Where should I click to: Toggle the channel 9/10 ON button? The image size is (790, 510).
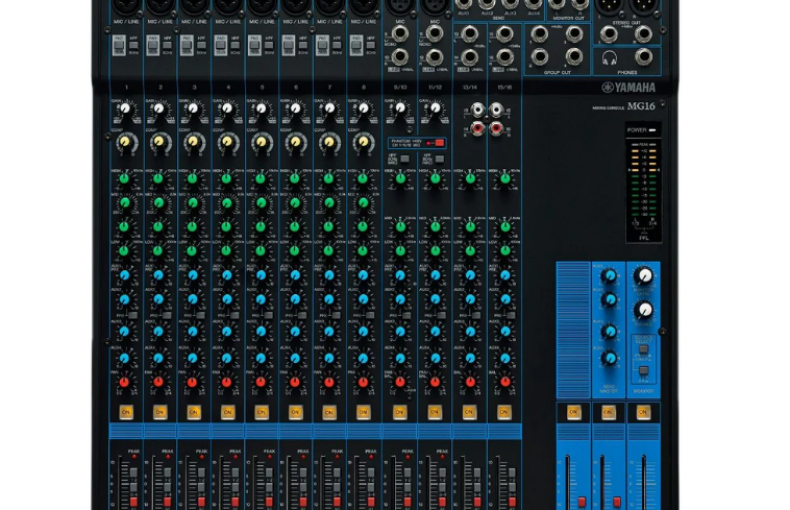coord(400,412)
